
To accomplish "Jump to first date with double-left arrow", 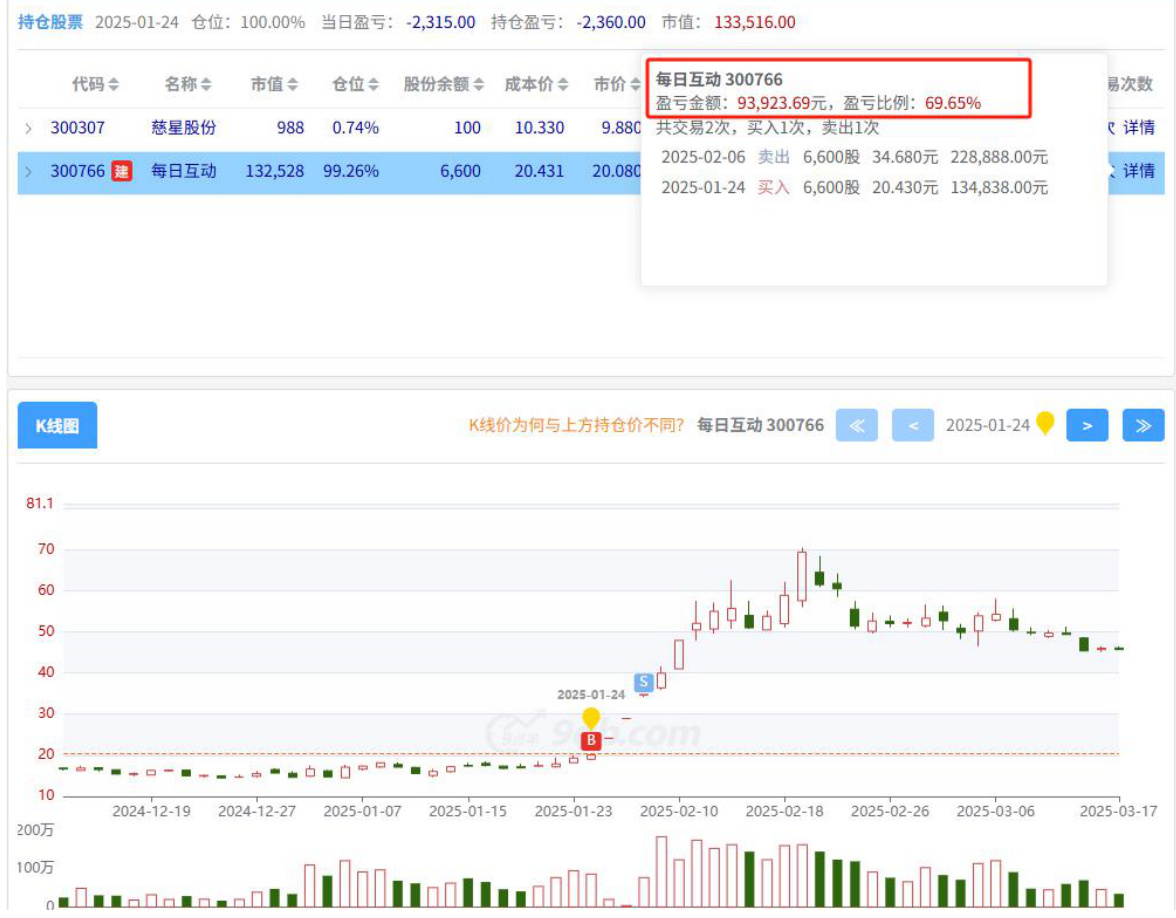I will click(856, 425).
